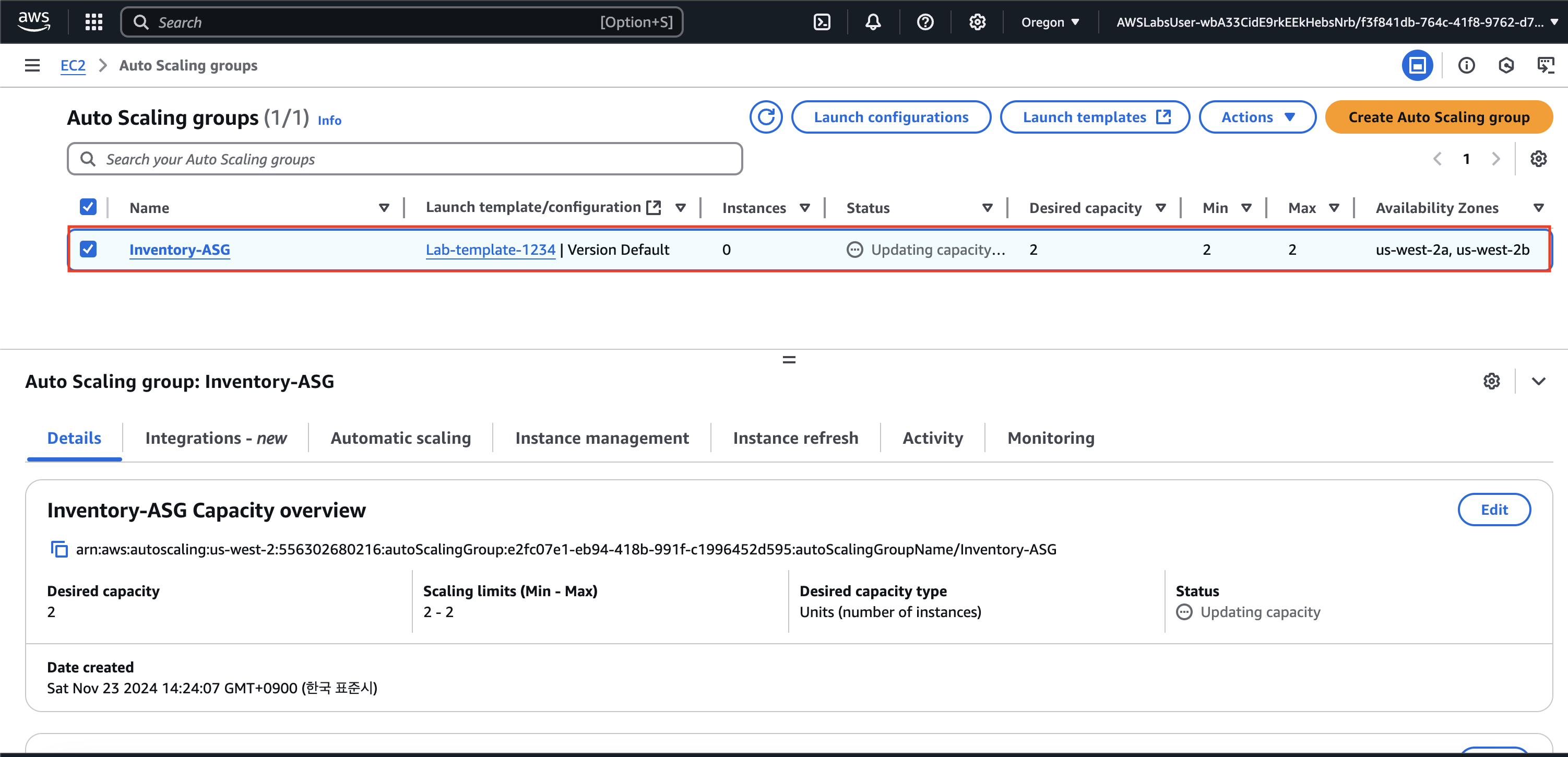Refresh the Auto Scaling groups list
1568x757 pixels.
pyautogui.click(x=766, y=117)
